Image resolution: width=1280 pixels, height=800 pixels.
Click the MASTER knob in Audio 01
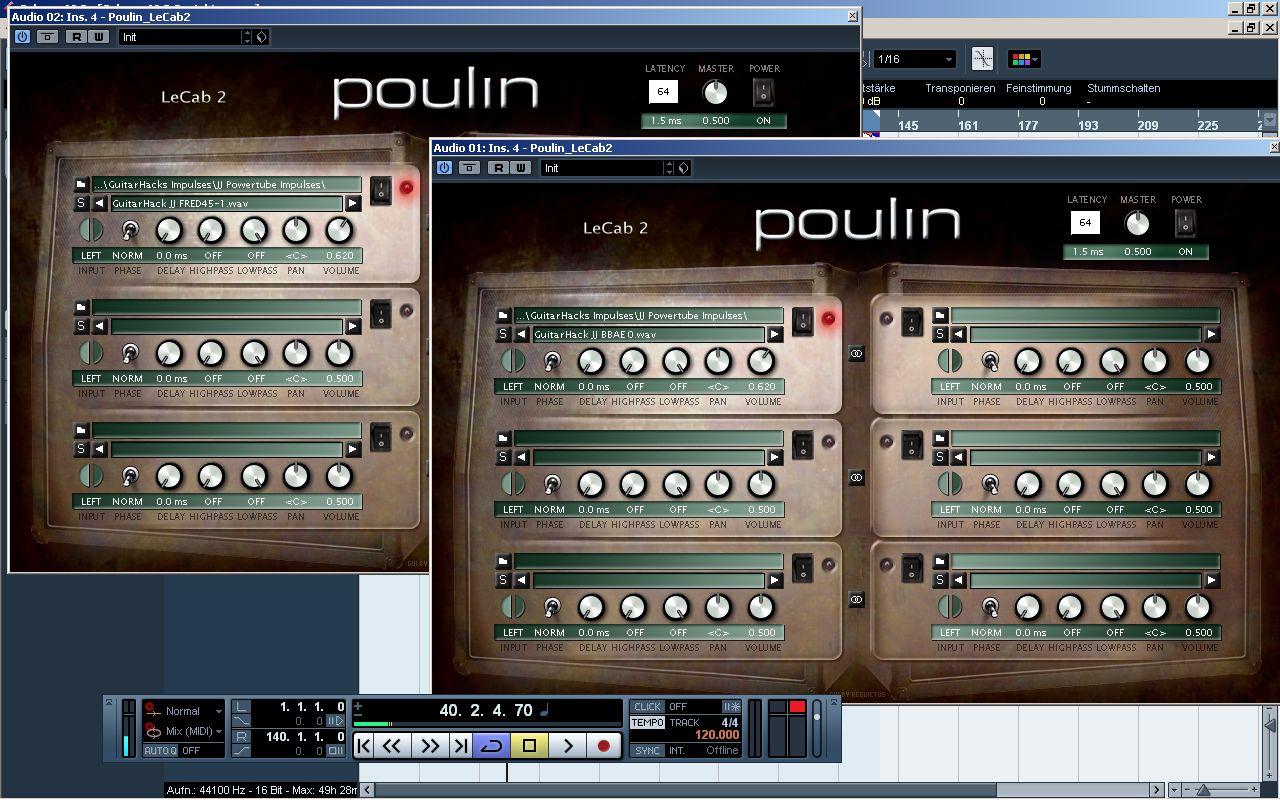click(1137, 223)
